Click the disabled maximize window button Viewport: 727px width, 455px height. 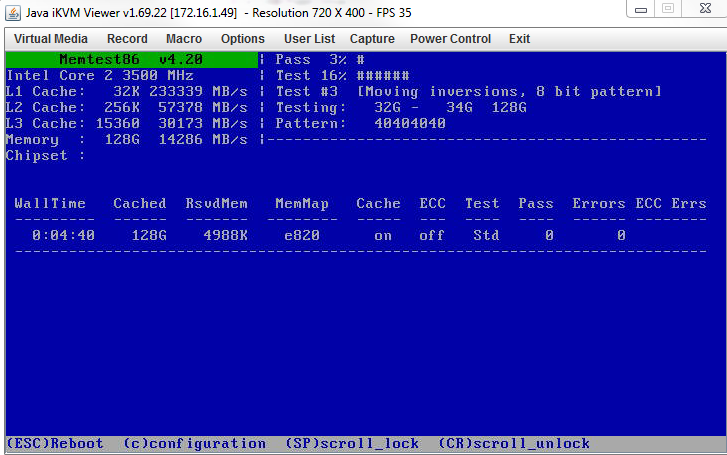pos(668,9)
